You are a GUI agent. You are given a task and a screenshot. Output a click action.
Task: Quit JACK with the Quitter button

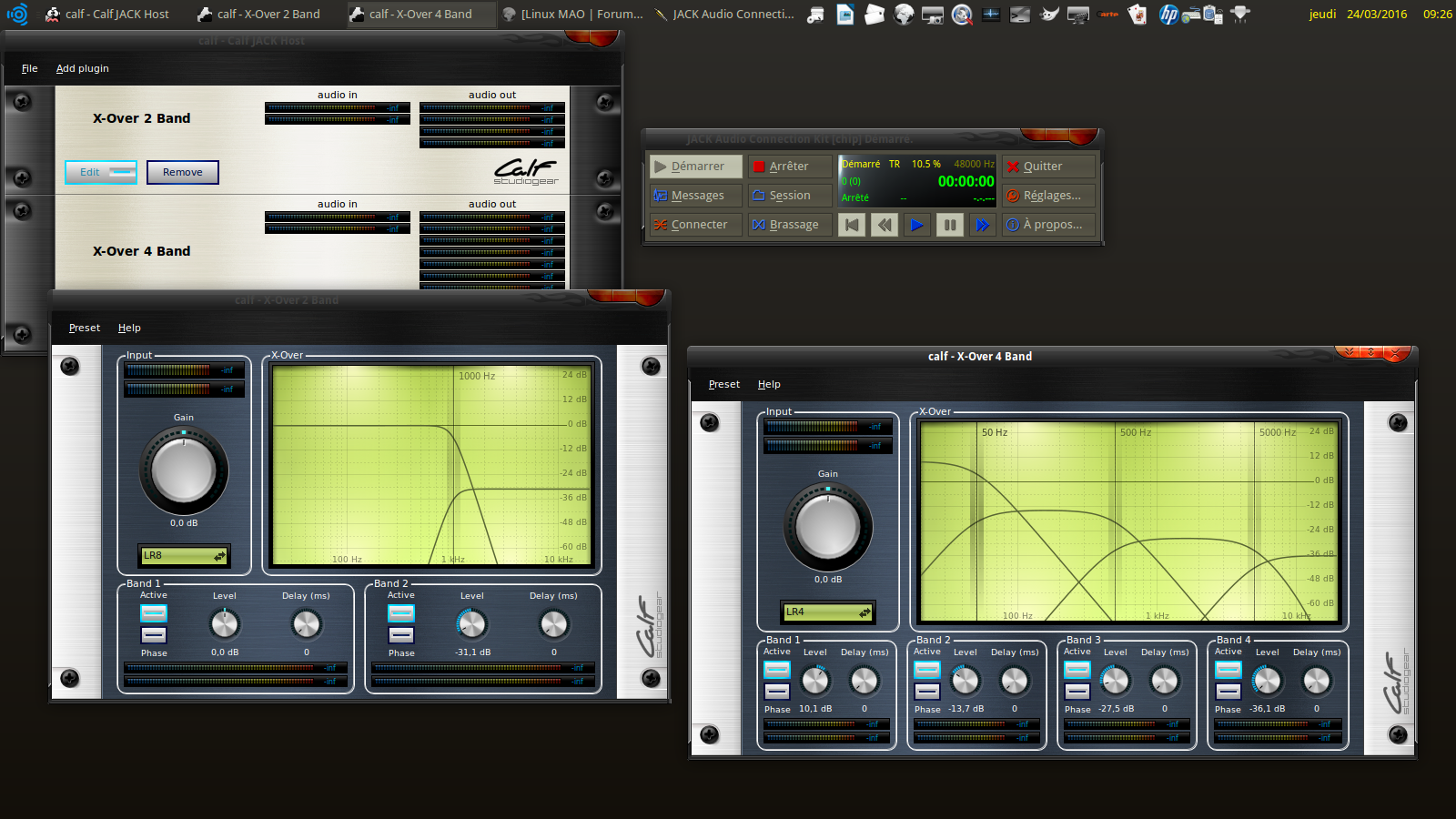click(x=1048, y=167)
